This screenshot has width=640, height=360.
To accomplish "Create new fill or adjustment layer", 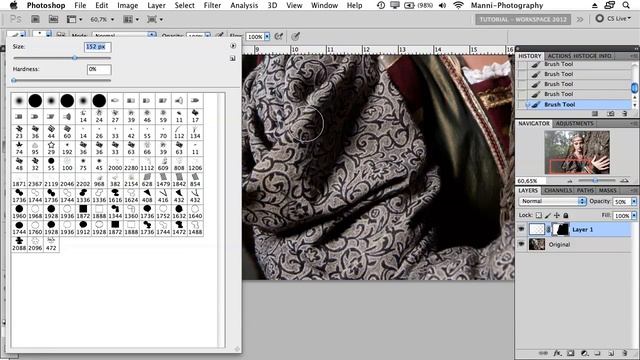I will [x=584, y=353].
